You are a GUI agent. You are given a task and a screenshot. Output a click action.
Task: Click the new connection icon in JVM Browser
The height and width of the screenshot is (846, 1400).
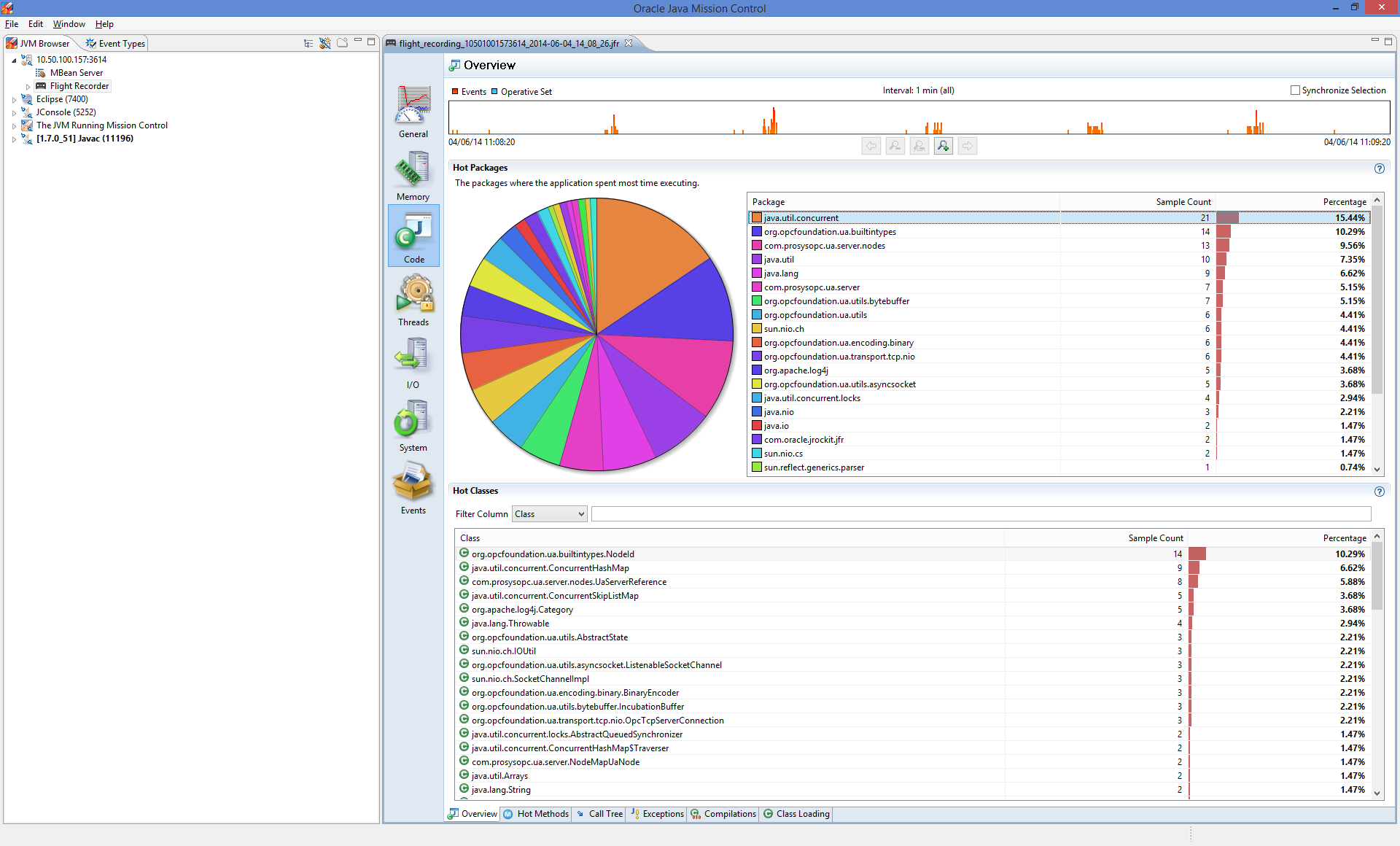[342, 43]
